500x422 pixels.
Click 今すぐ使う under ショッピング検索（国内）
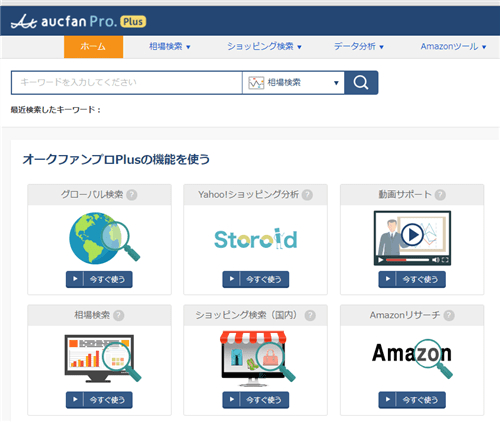[256, 400]
